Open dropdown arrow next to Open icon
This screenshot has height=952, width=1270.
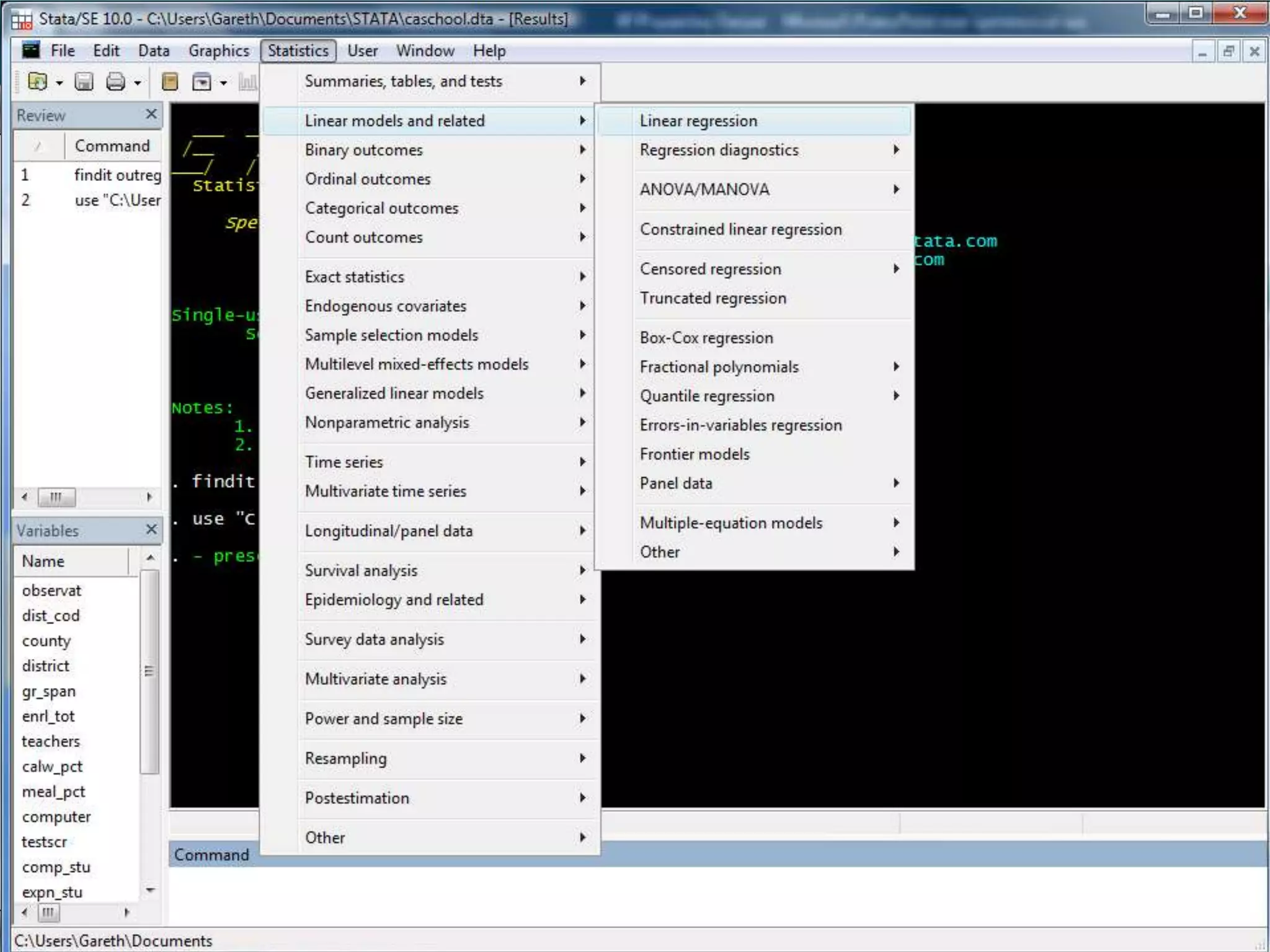pos(60,82)
